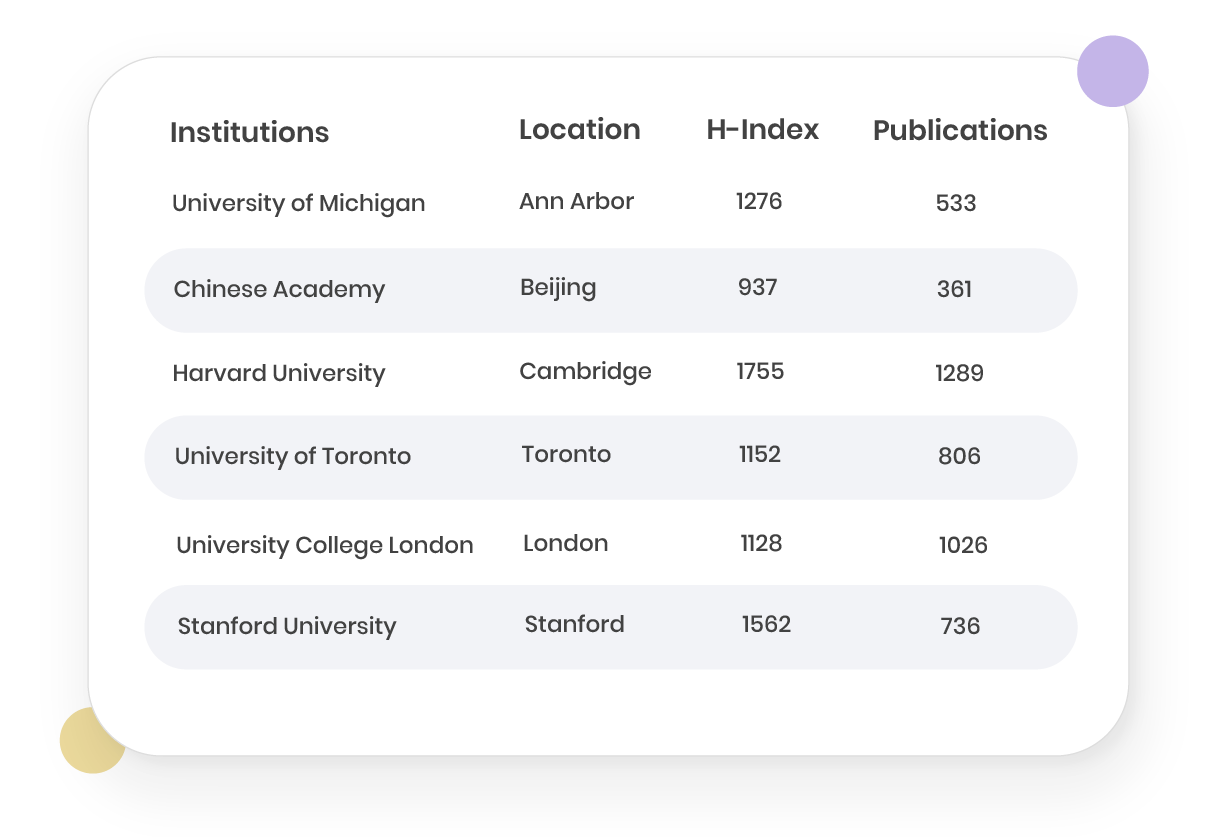Select the University of Michigan row name
The image size is (1208, 837).
pyautogui.click(x=298, y=203)
